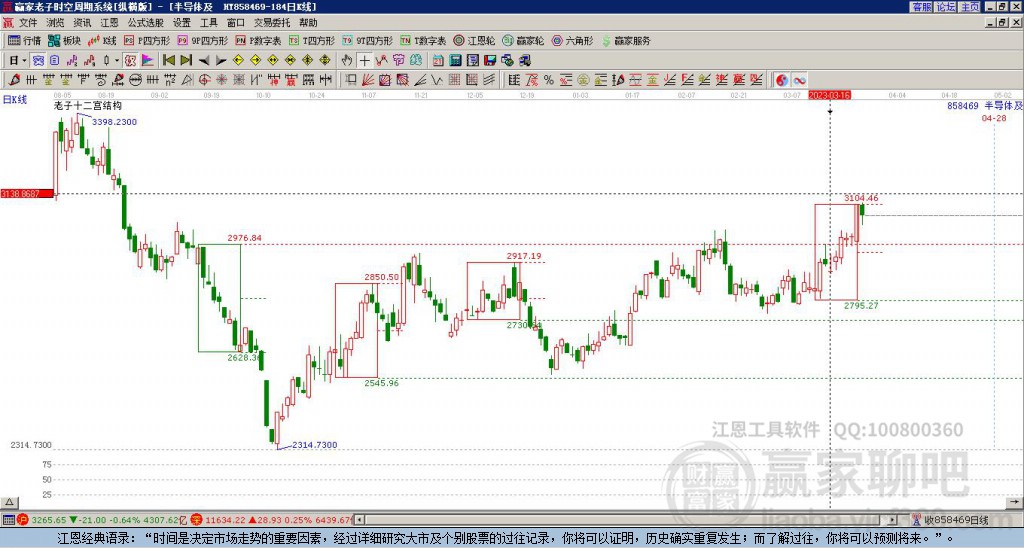This screenshot has width=1024, height=548.
Task: Expand the 日 period dropdown arrow
Action: (x=24, y=61)
